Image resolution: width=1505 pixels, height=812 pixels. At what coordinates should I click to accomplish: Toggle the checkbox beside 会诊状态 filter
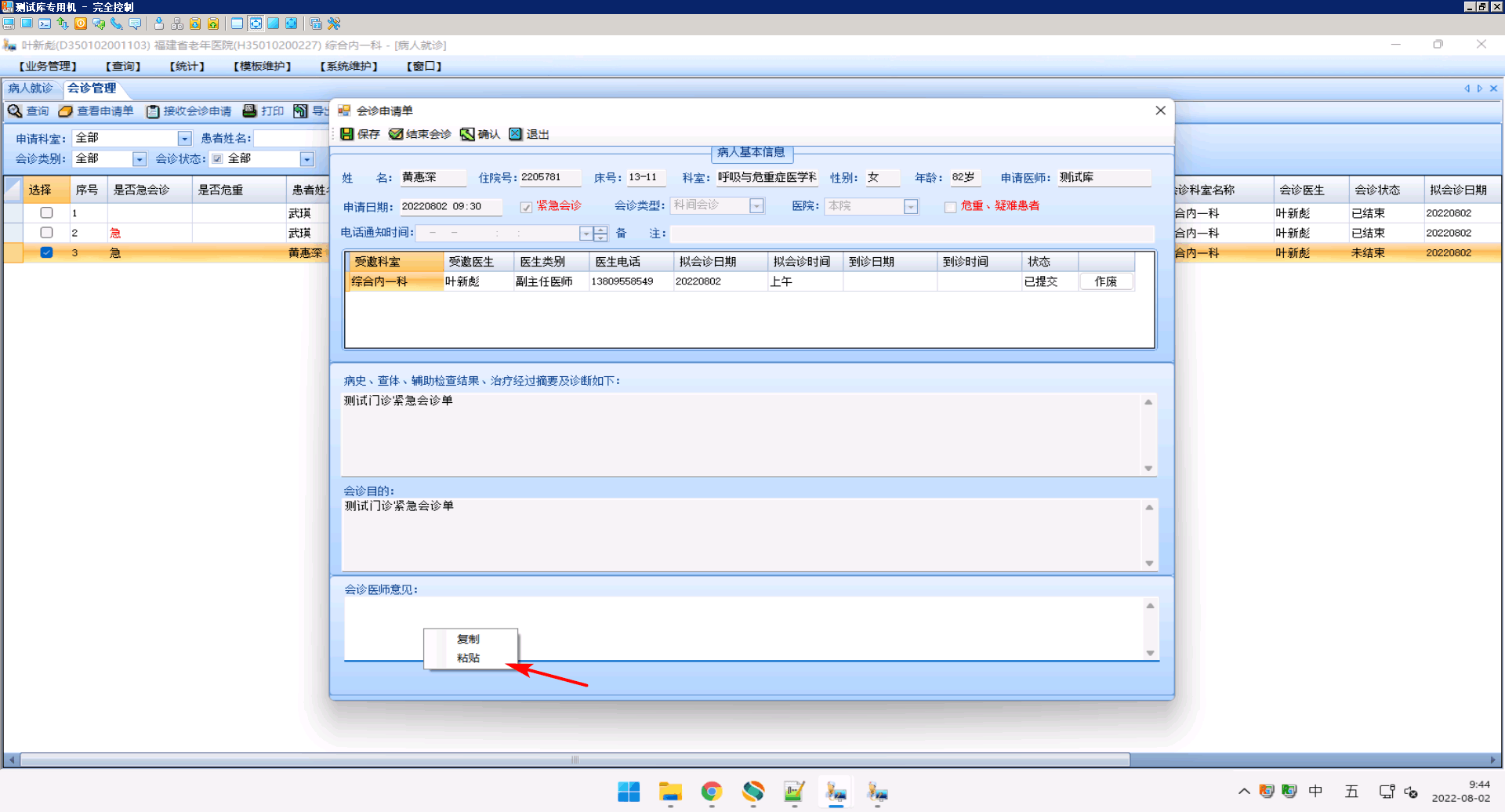pos(218,159)
